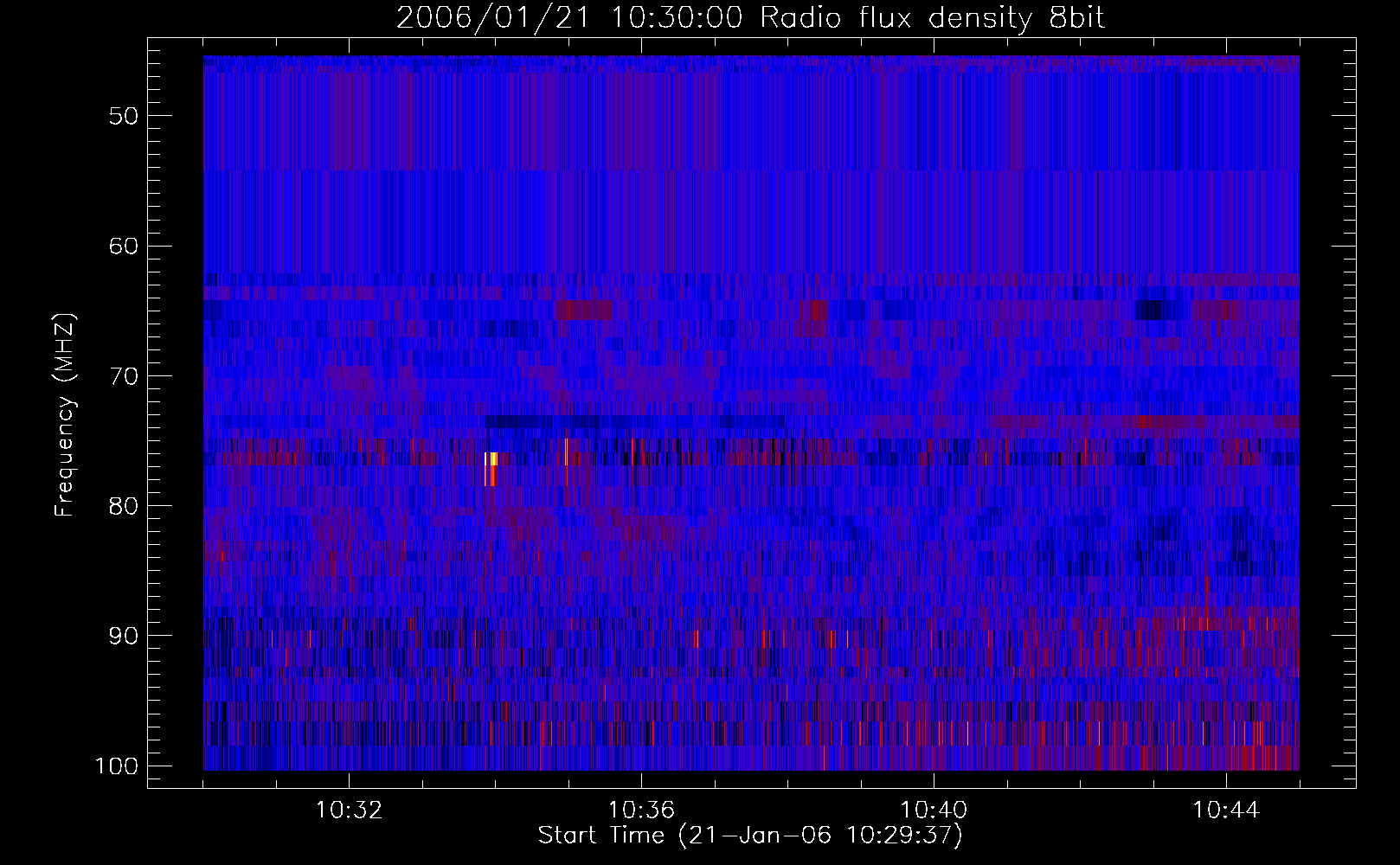Click the "Start Time (21-Jan-06 10:29:37)" label
The image size is (1400, 865).
pos(750,836)
